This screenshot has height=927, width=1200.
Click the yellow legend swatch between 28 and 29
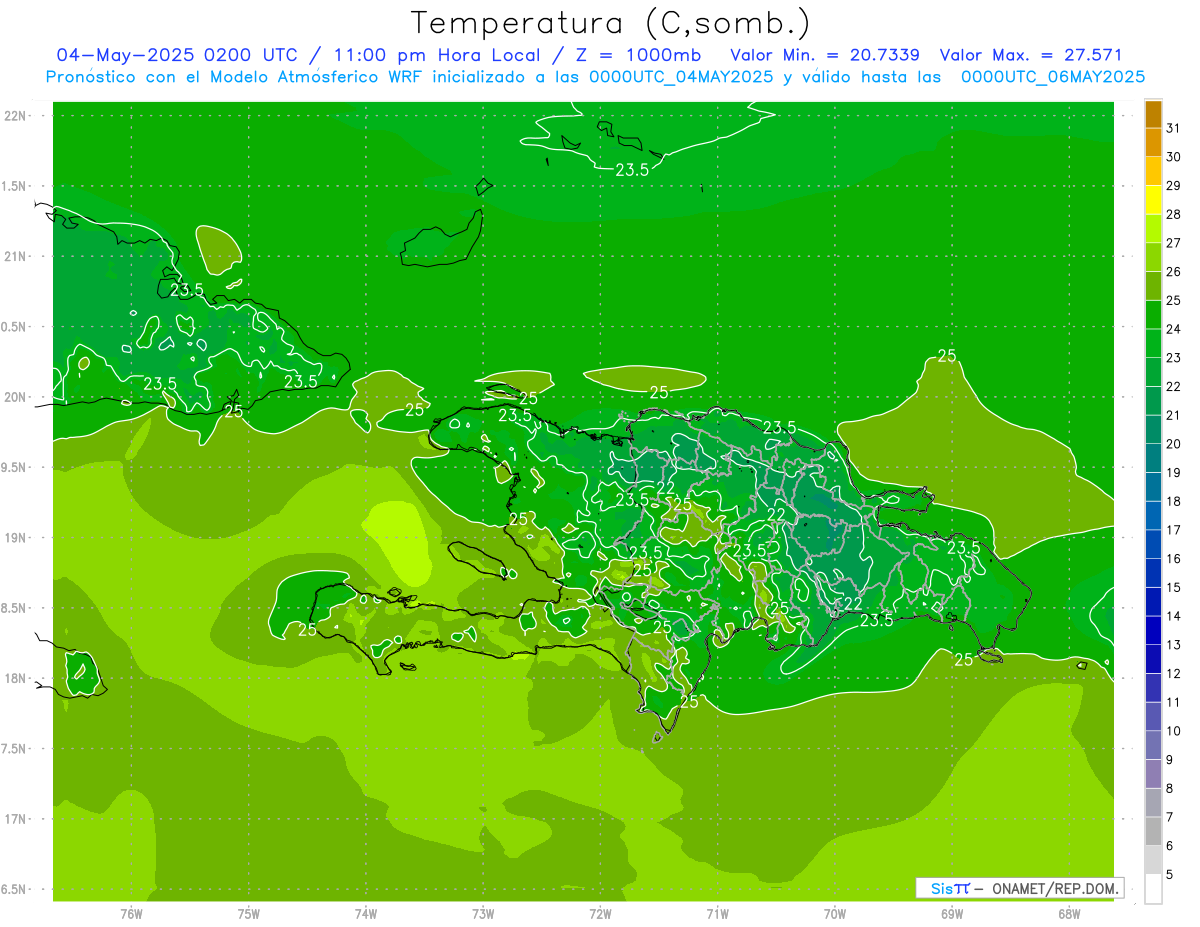coord(1153,200)
